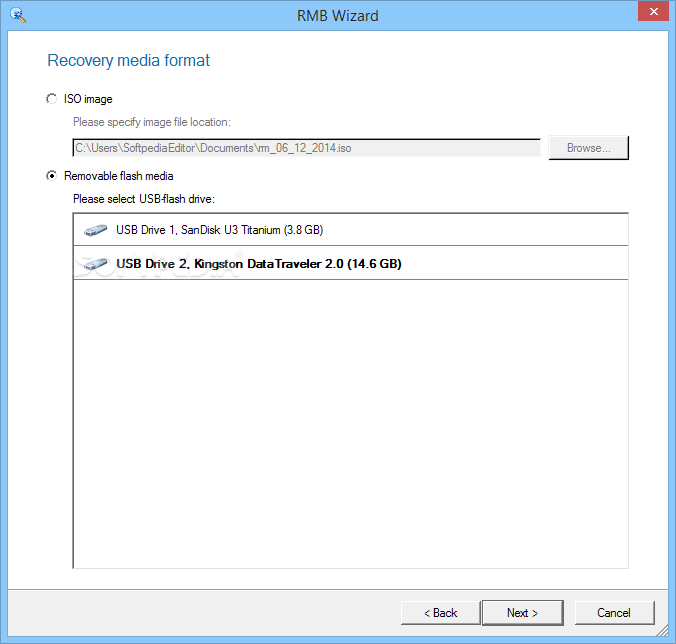Screen dimensions: 676x644
Task: Click the 'Recovery media format' heading
Action: click(x=128, y=61)
